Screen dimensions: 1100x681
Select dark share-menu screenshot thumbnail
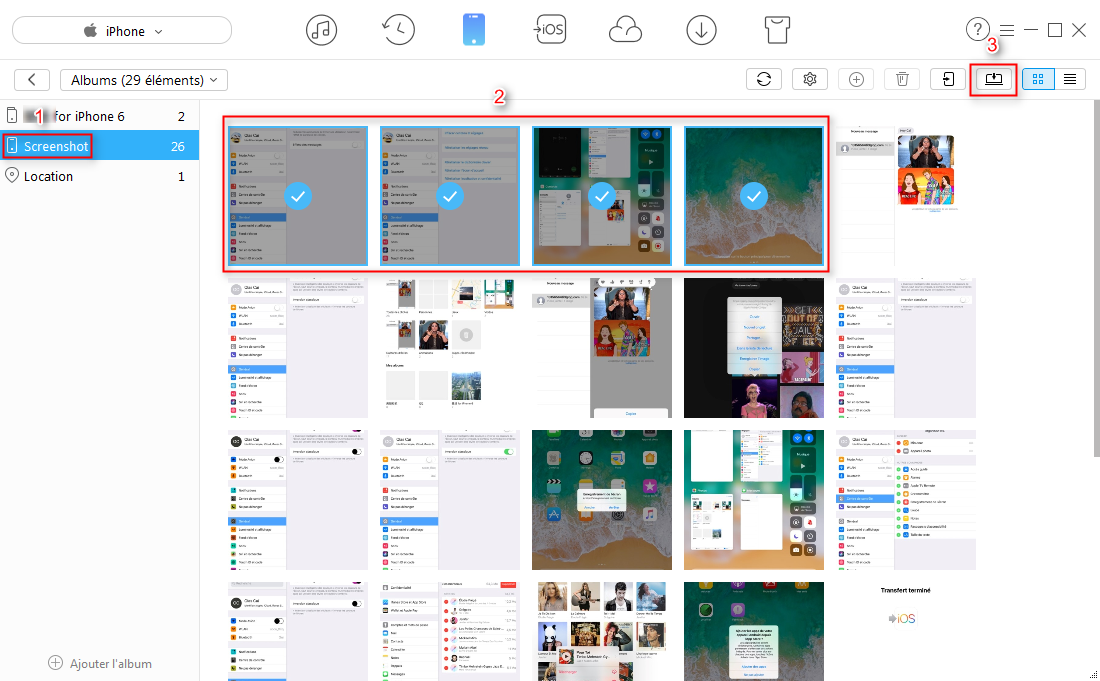[x=753, y=348]
